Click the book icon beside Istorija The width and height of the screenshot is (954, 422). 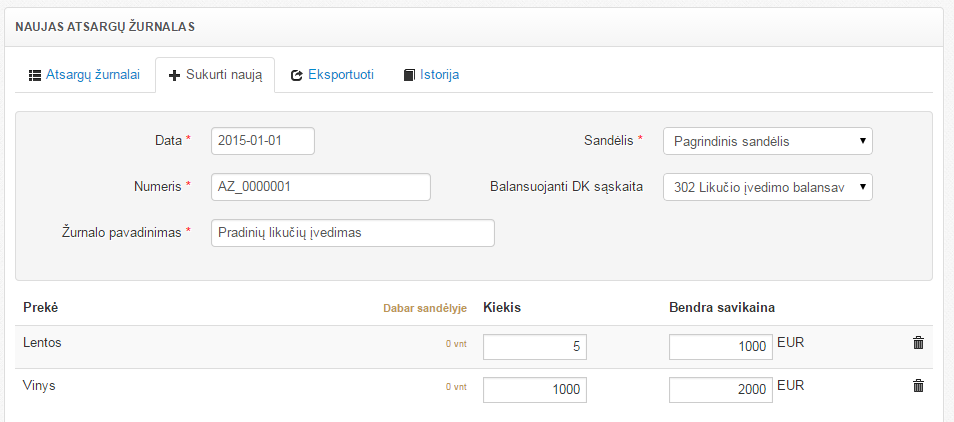coord(409,75)
